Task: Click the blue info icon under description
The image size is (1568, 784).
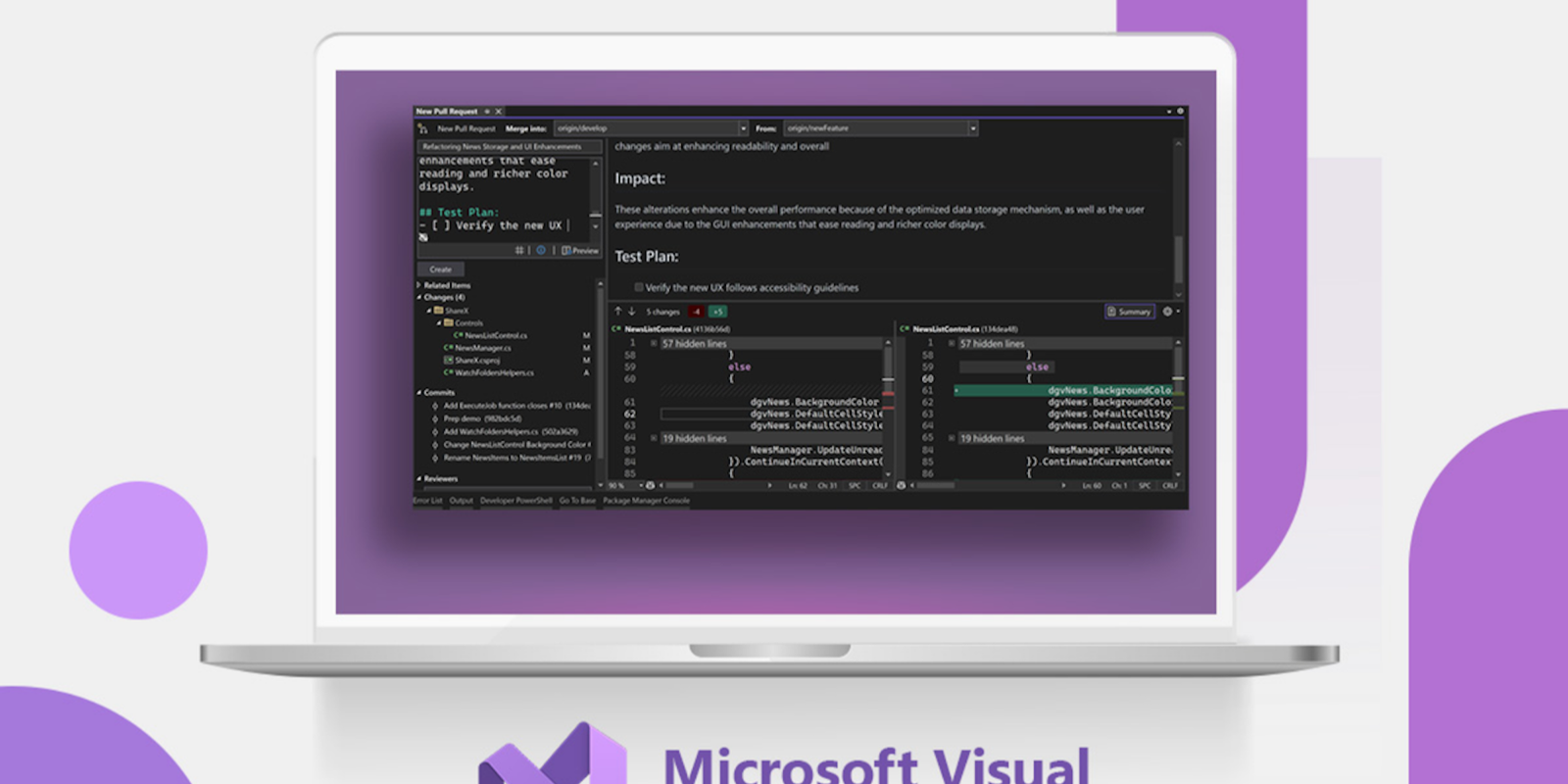Action: tap(540, 251)
